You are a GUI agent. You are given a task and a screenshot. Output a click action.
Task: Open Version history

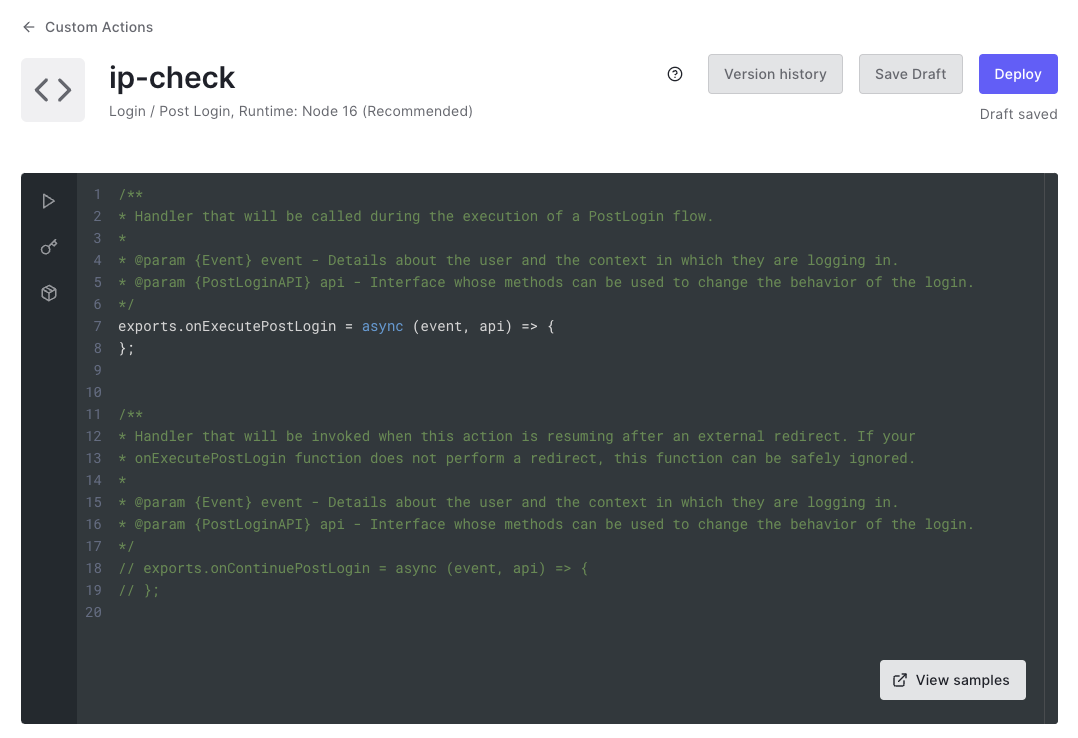coord(775,74)
